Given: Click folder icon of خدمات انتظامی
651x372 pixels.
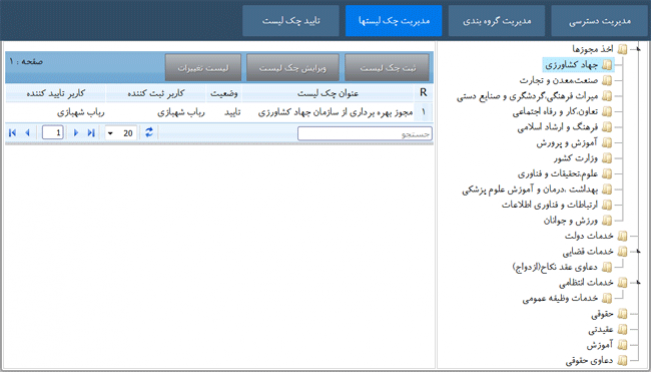Looking at the screenshot, I should (x=622, y=283).
